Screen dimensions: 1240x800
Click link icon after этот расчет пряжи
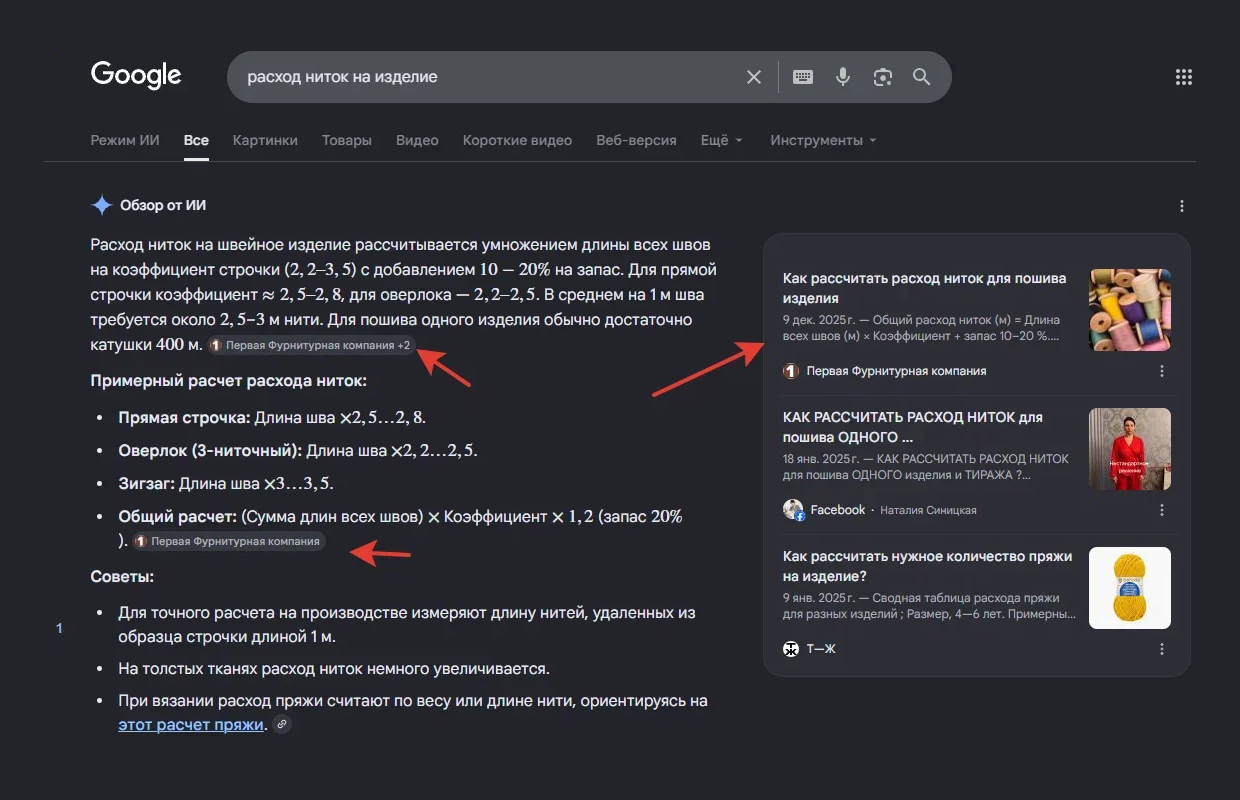282,725
